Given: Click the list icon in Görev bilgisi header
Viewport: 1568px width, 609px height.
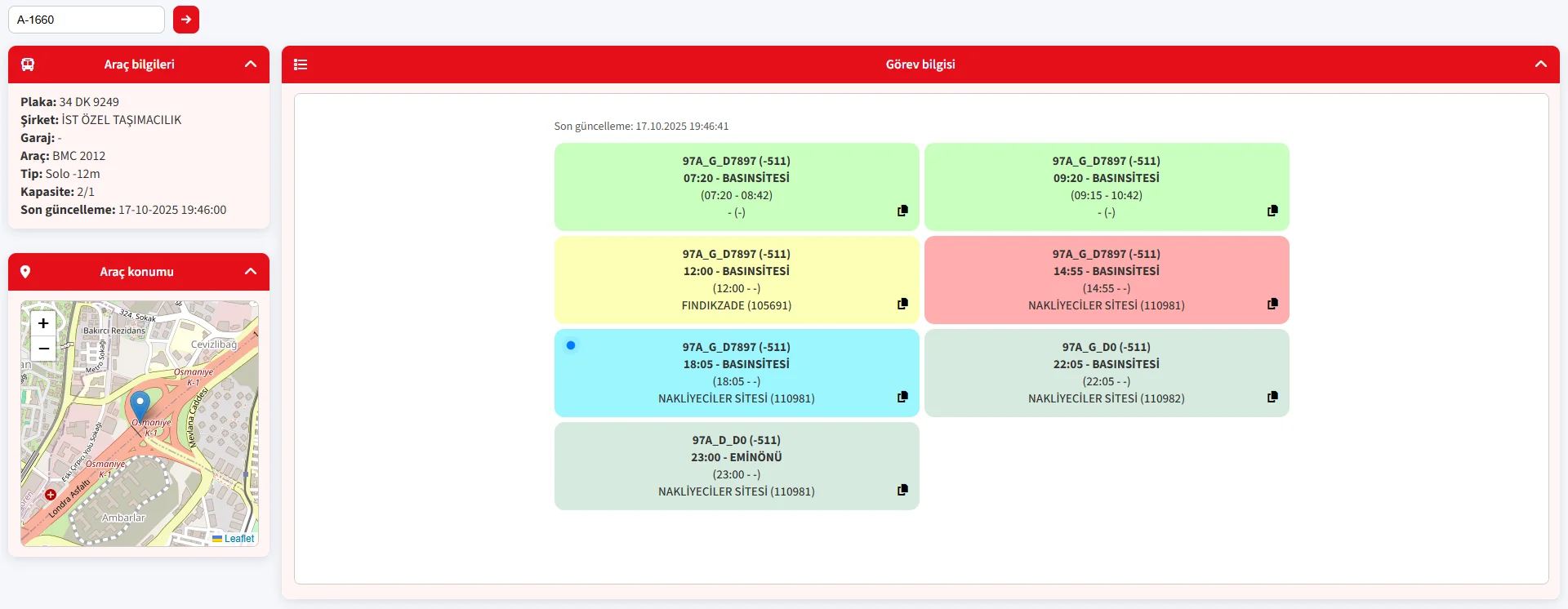Looking at the screenshot, I should [301, 64].
